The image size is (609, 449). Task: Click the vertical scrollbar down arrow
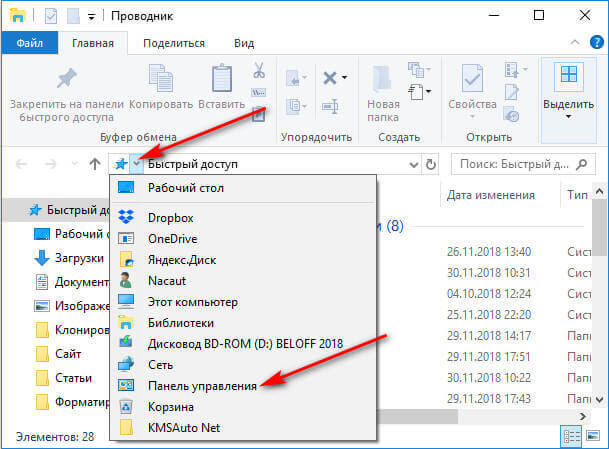(x=599, y=399)
